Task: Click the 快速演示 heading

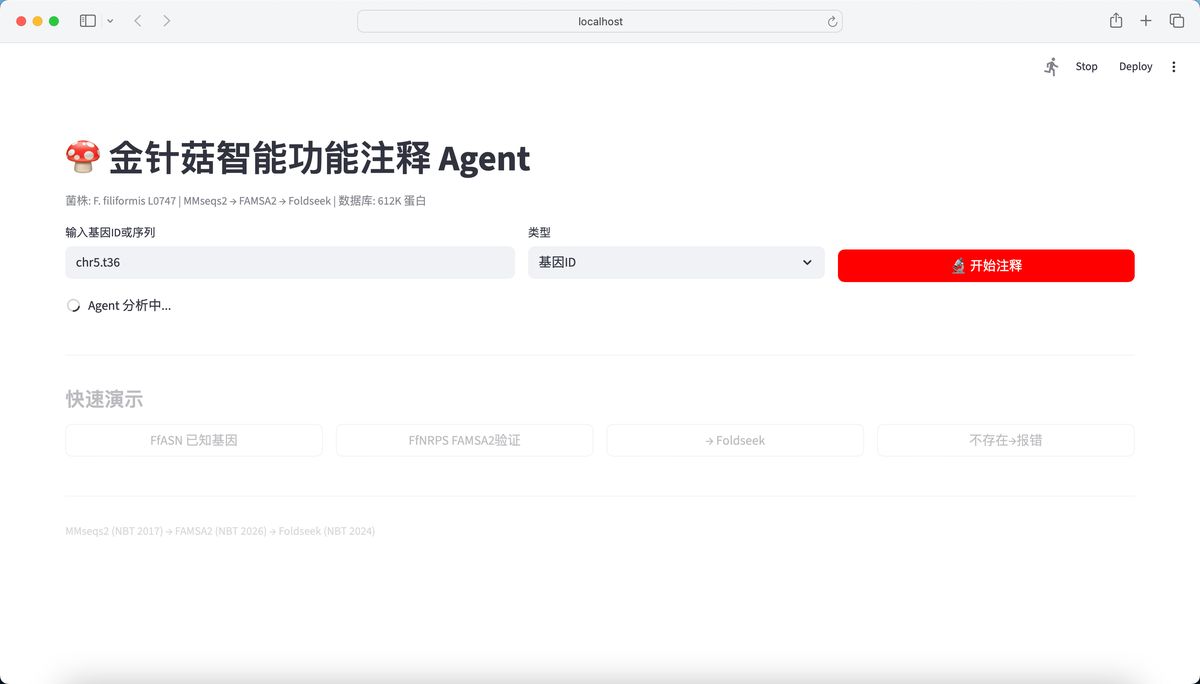Action: pos(104,399)
